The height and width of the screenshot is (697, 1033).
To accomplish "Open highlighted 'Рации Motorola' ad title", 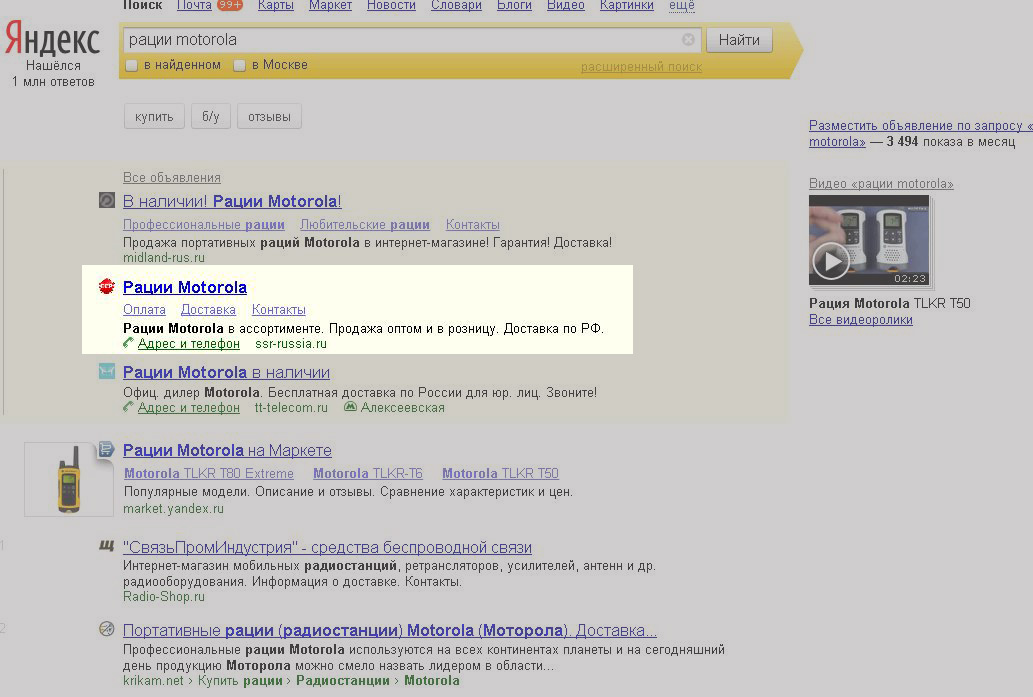I will click(185, 287).
